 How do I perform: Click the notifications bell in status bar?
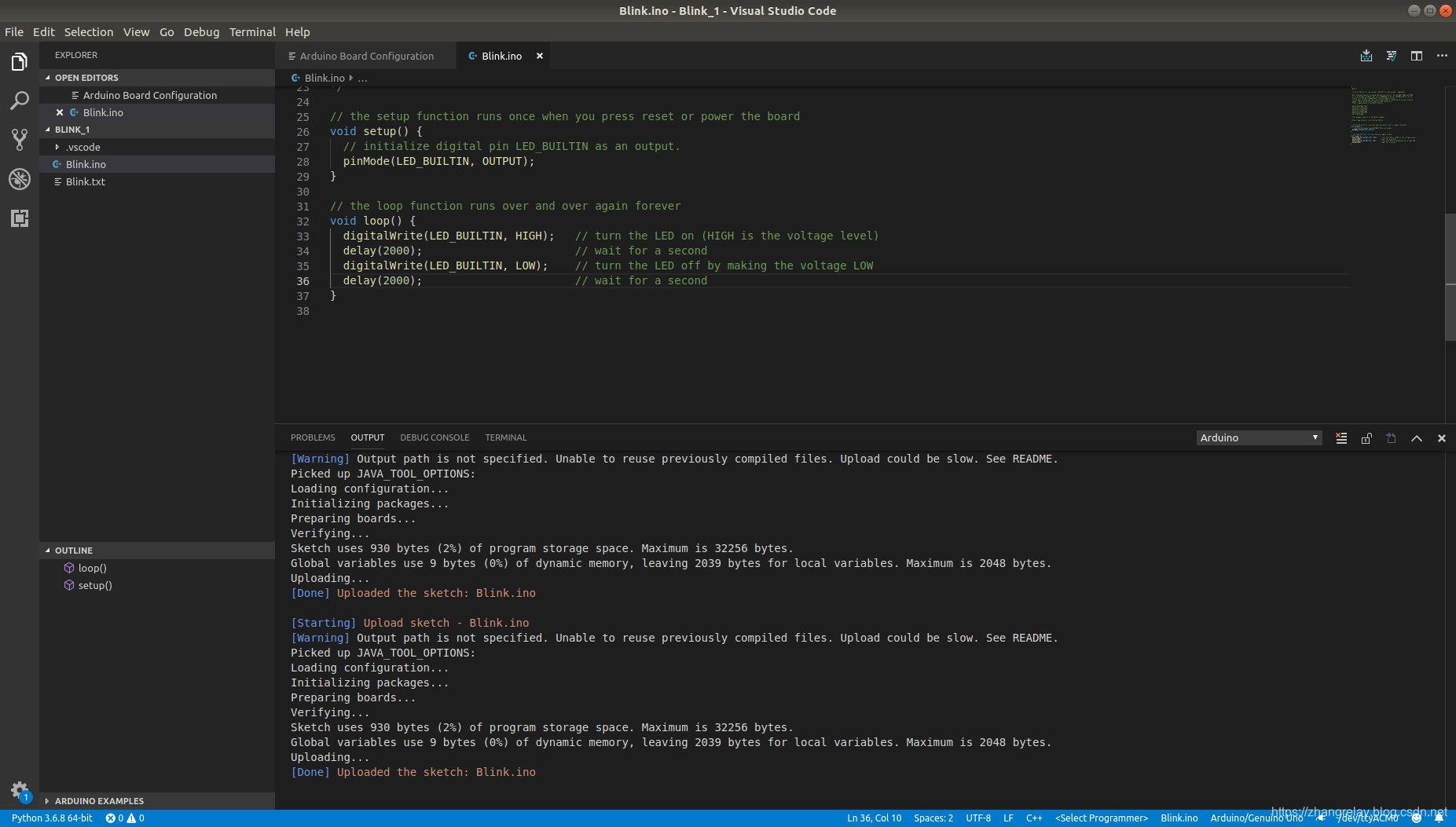coord(1439,818)
